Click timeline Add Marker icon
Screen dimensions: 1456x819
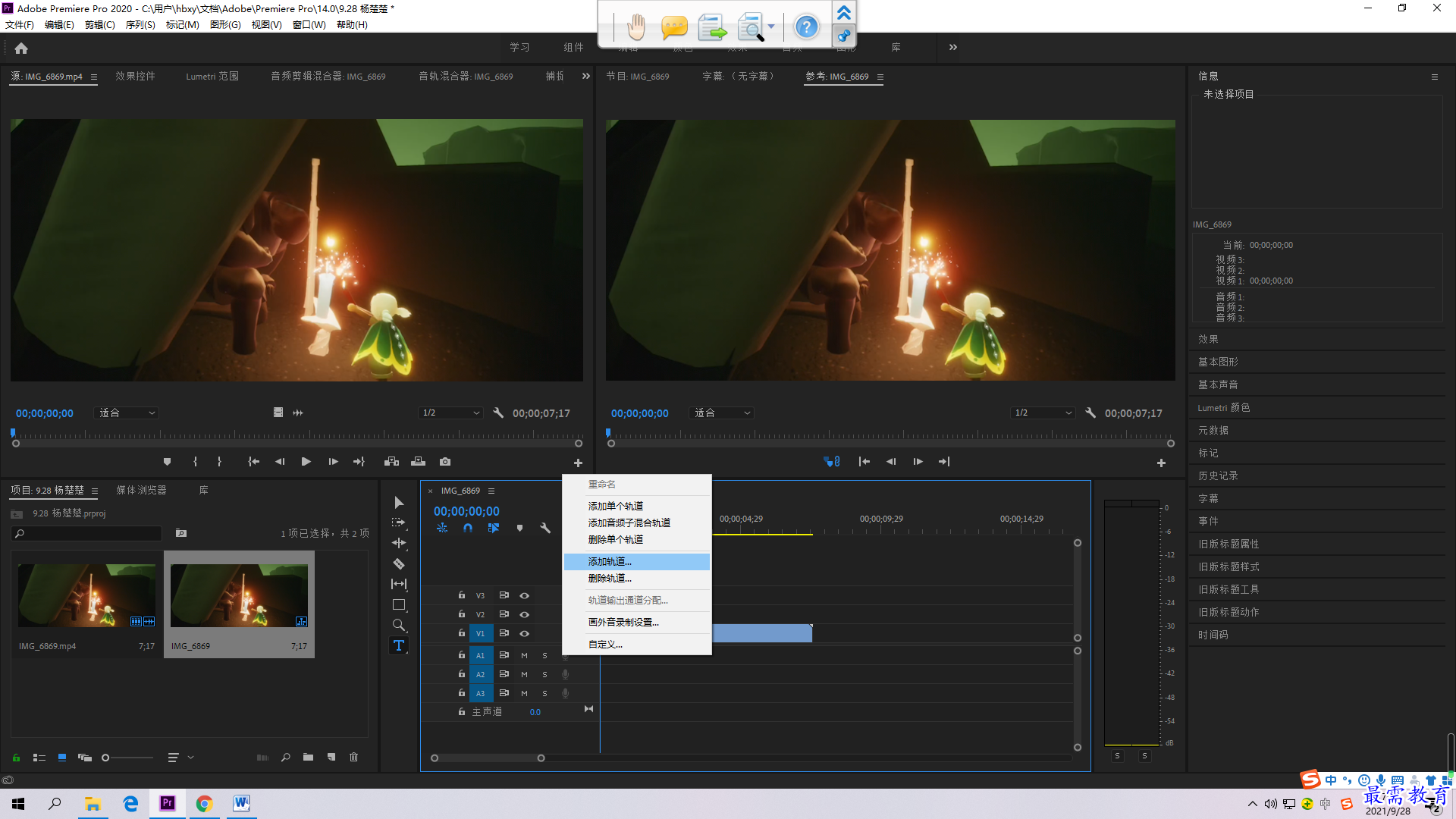[x=519, y=528]
